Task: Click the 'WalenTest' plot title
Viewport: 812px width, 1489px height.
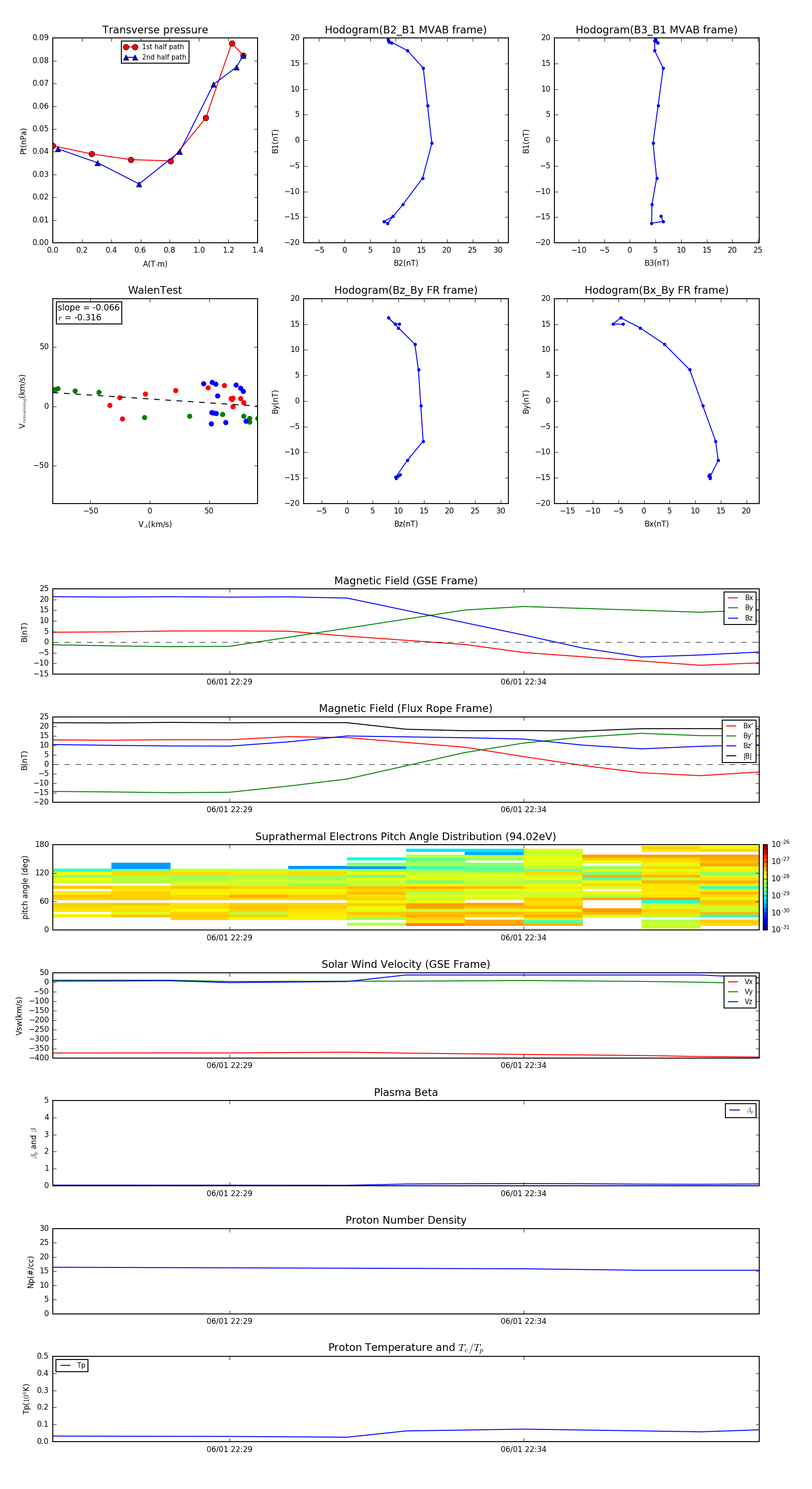Action: click(155, 290)
